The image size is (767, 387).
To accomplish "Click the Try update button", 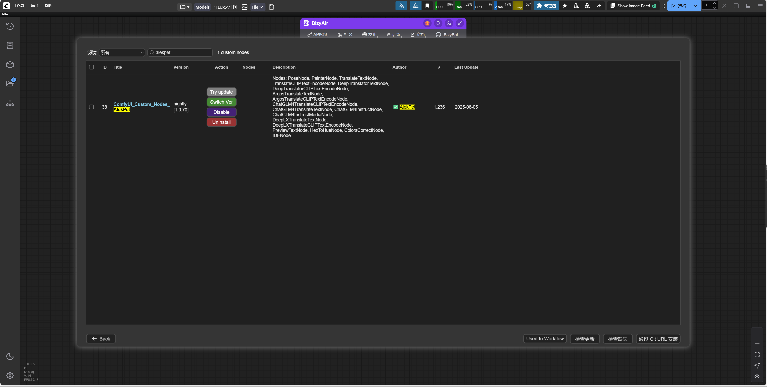I will (222, 92).
